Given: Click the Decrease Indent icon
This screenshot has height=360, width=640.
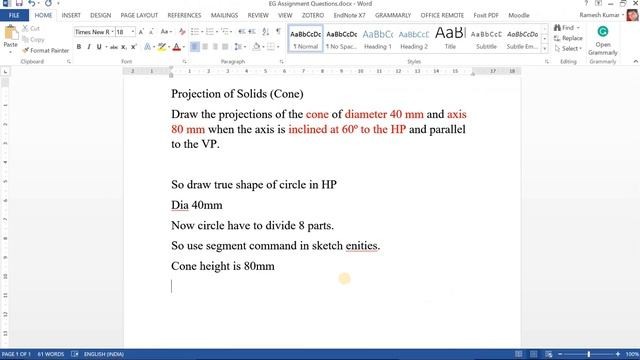Looking at the screenshot, I should [x=242, y=32].
